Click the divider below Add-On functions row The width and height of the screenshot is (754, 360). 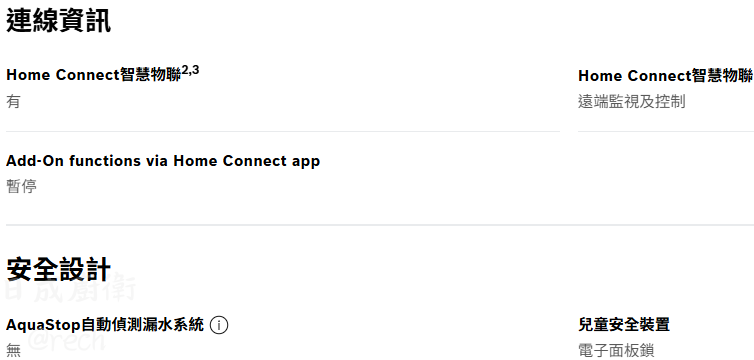tap(380, 224)
